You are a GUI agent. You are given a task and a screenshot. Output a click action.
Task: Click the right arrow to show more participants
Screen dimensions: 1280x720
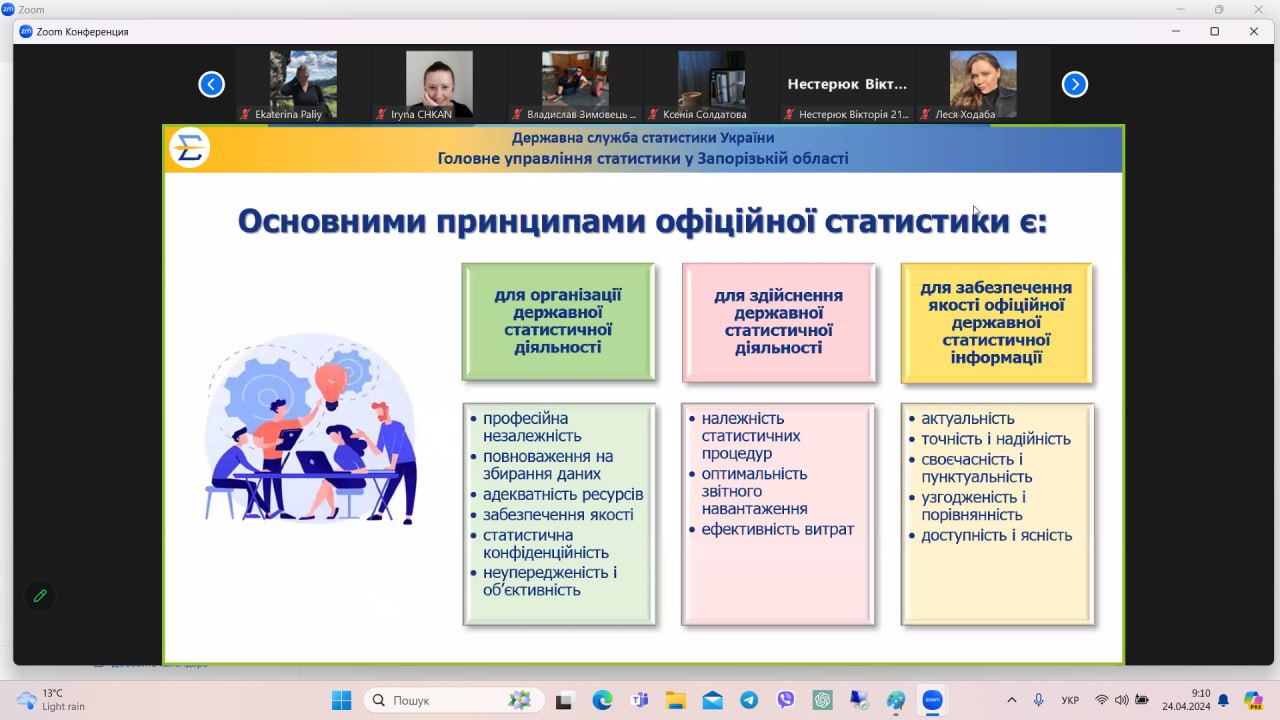(x=1074, y=84)
